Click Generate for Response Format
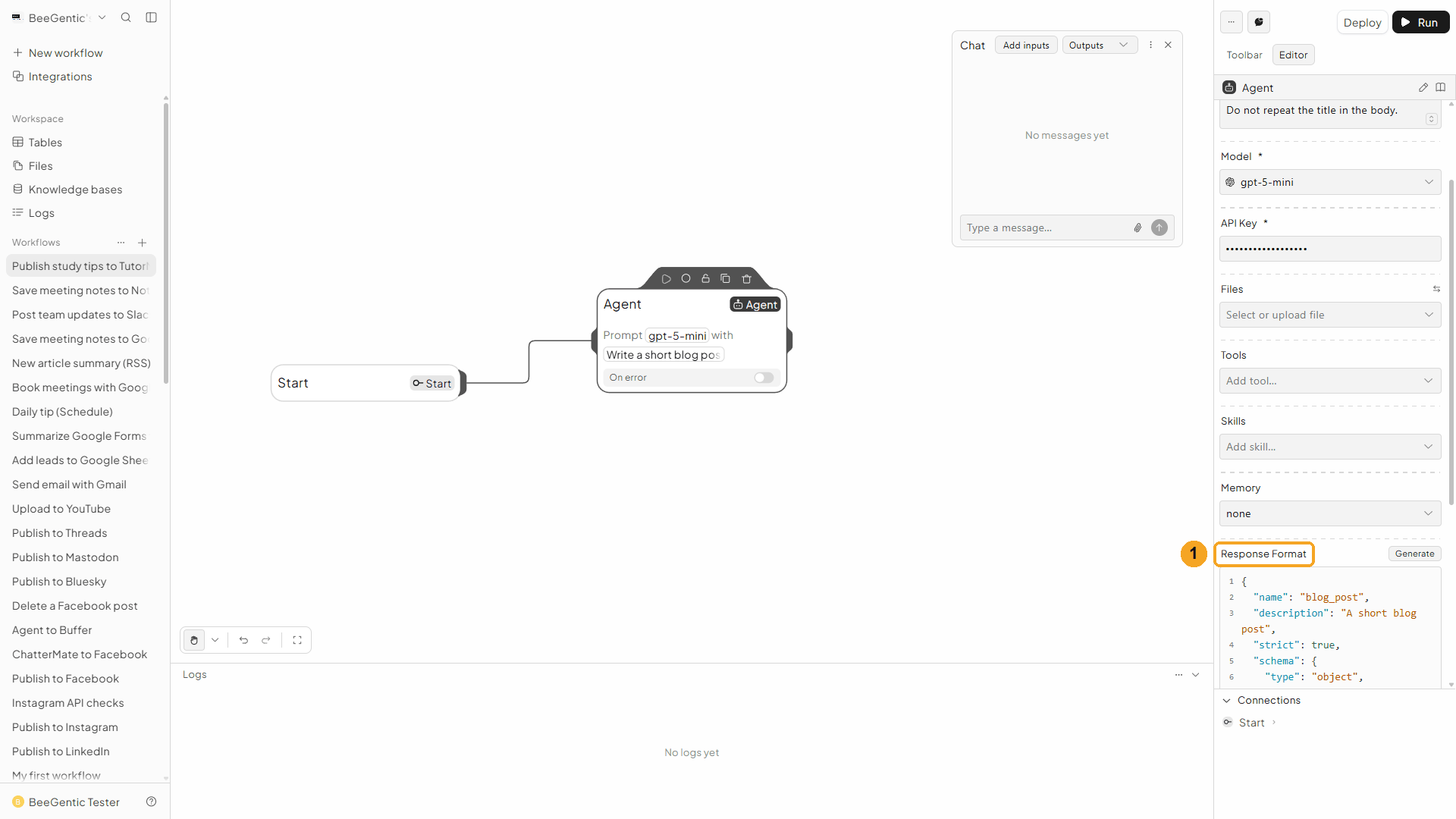 click(1414, 554)
